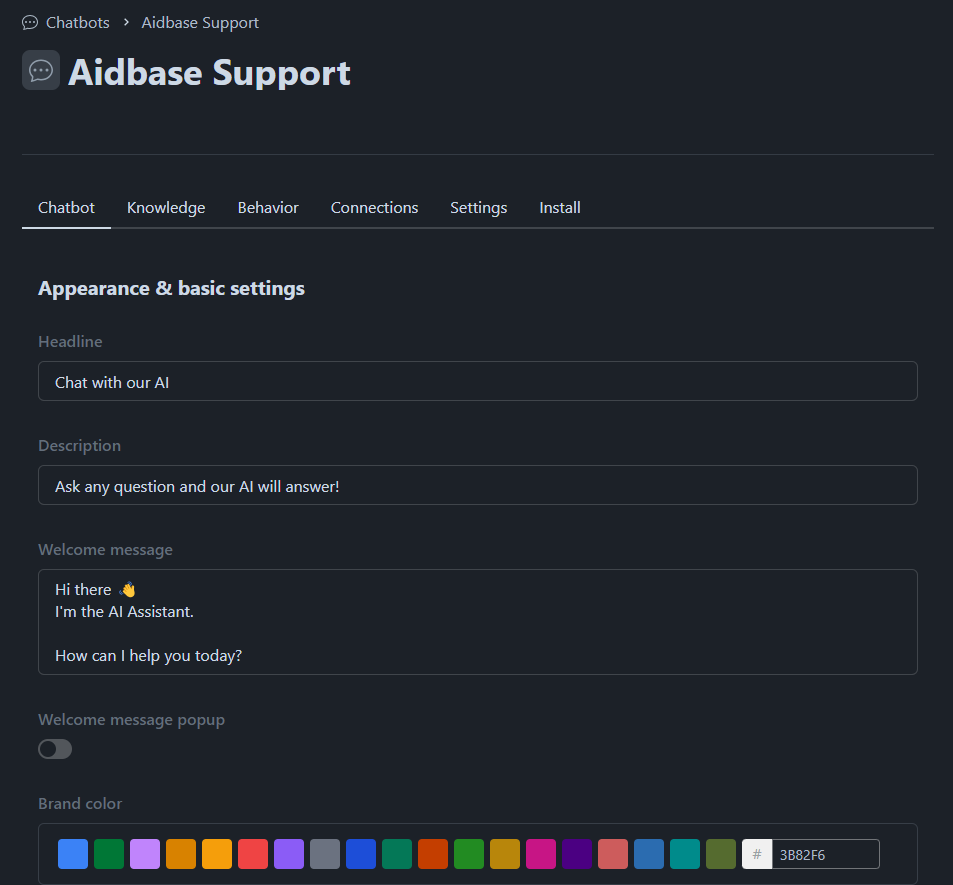Click inside the Welcome message textarea
This screenshot has height=885, width=953.
click(477, 622)
